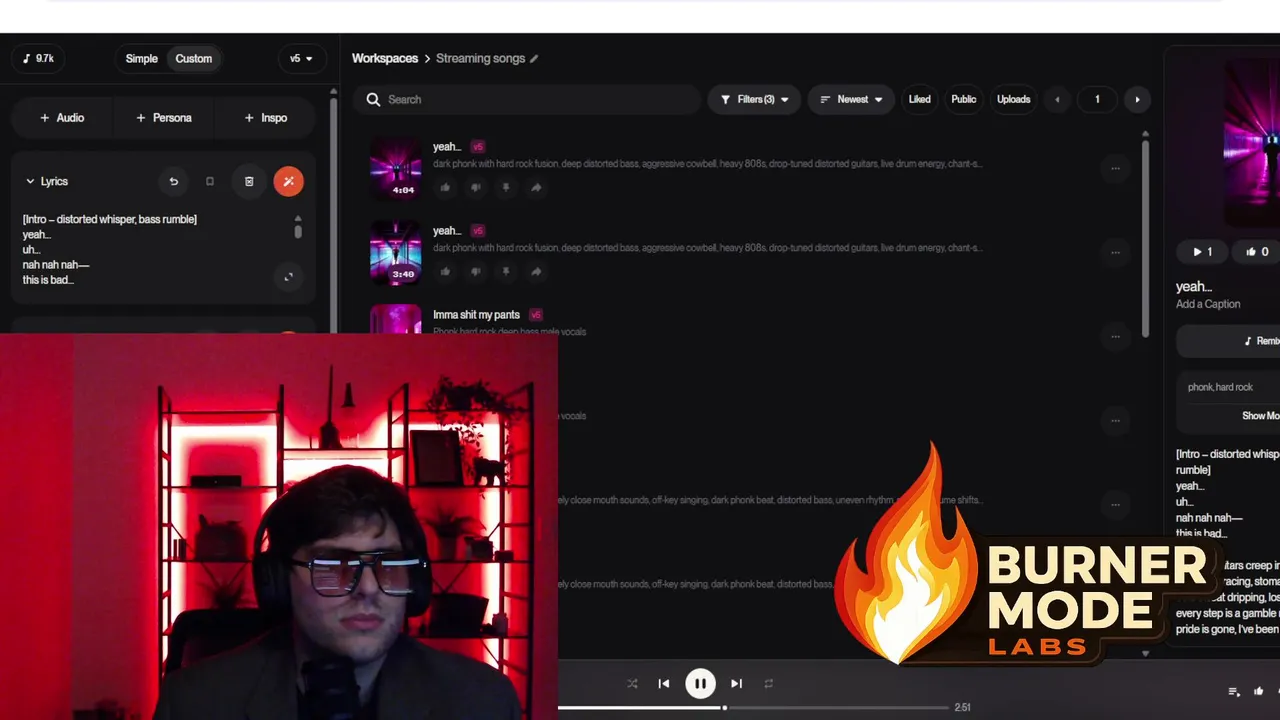Delete the lyrics with the trash icon
Viewport: 1280px width, 720px height.
pos(249,181)
